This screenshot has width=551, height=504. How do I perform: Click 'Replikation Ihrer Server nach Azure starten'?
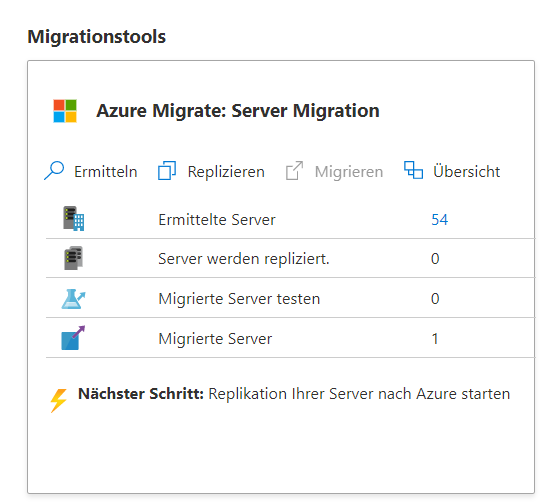(x=359, y=394)
